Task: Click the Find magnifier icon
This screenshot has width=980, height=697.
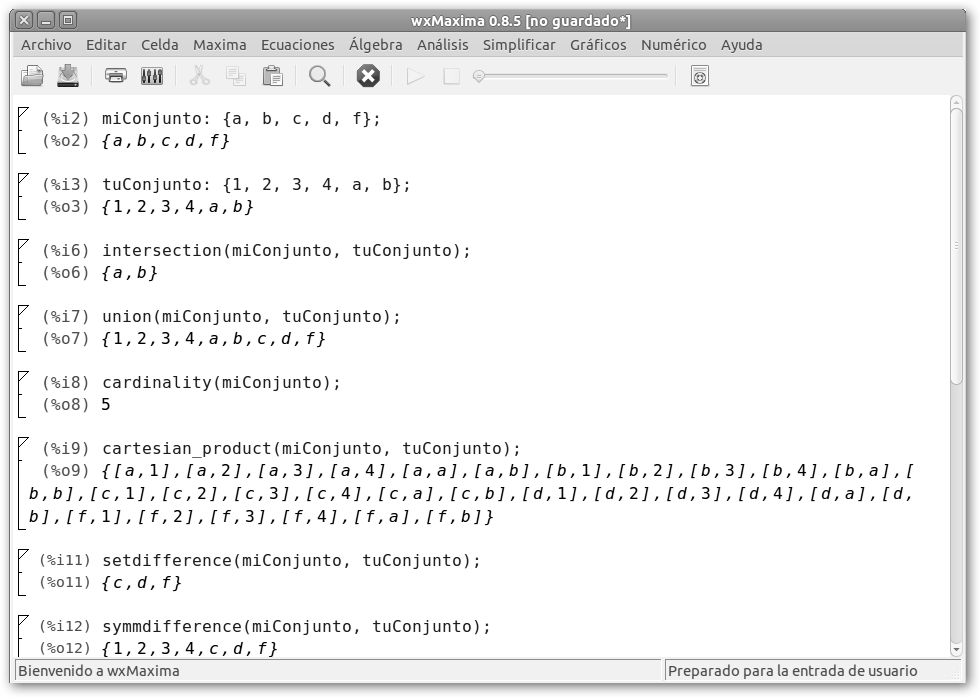Action: [x=319, y=76]
